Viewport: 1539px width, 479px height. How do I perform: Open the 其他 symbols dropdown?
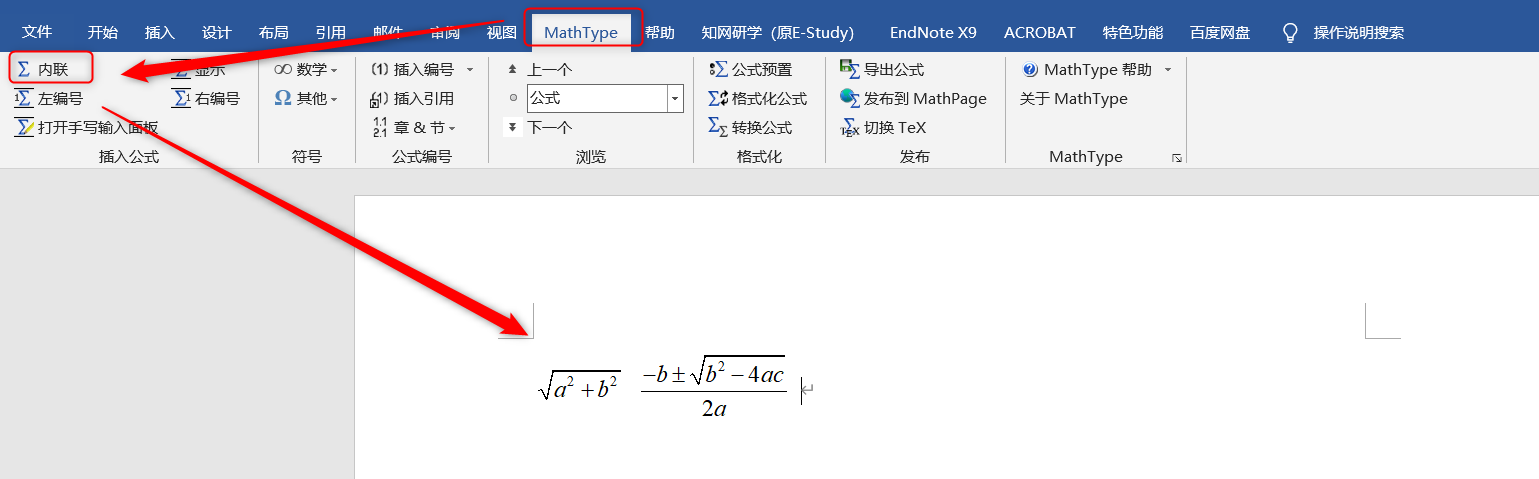[305, 98]
